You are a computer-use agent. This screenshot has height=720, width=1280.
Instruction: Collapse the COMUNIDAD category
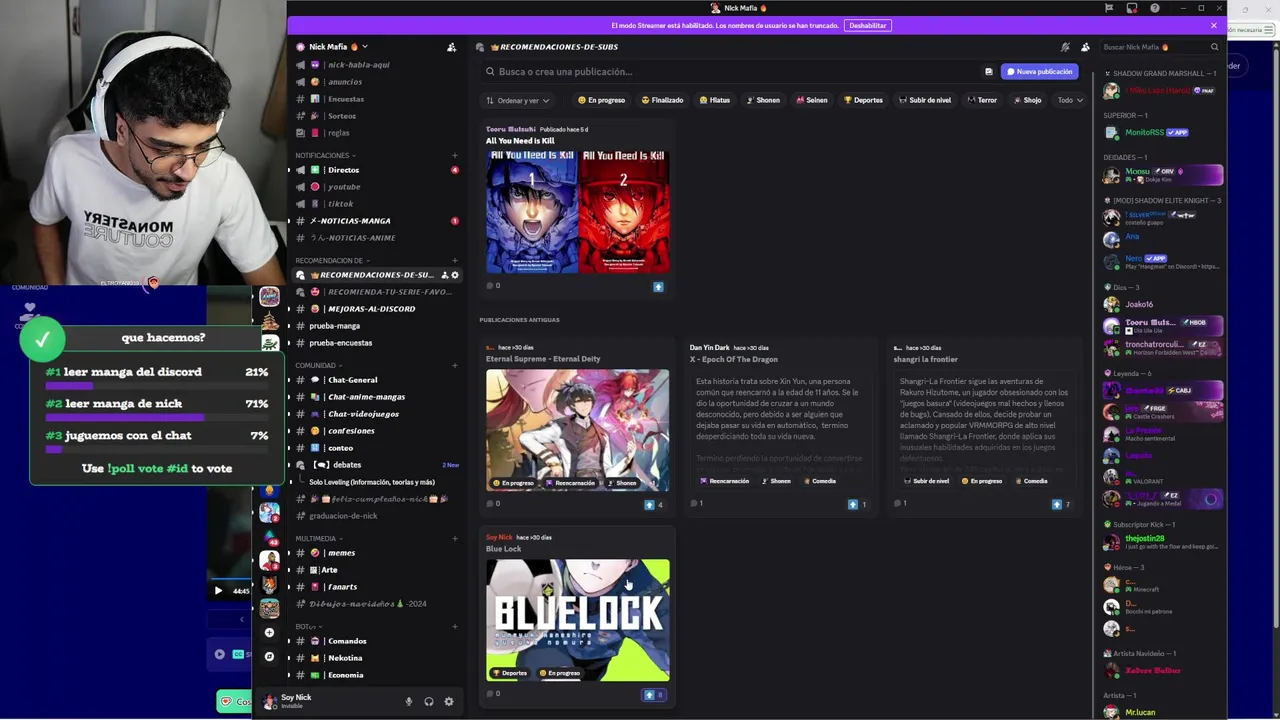click(x=318, y=366)
